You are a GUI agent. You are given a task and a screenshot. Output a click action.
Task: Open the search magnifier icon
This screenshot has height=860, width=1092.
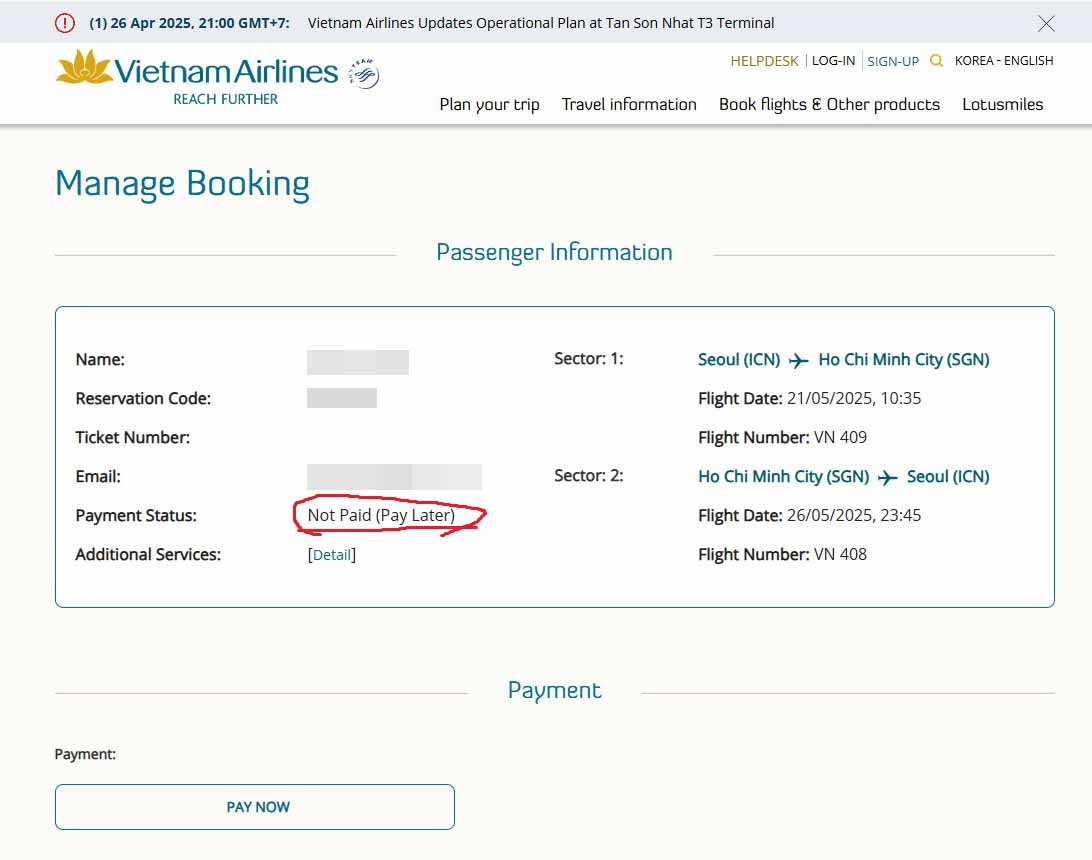[x=936, y=61]
